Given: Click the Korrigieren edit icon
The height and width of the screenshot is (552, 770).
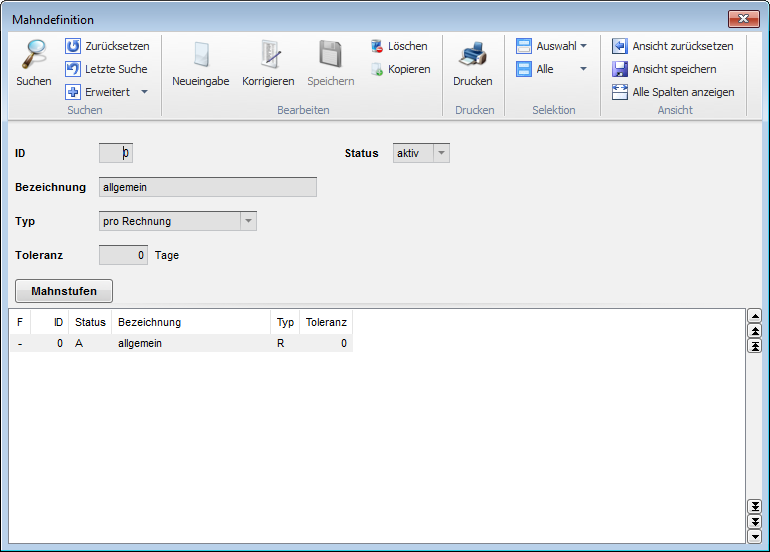Looking at the screenshot, I should 269,54.
